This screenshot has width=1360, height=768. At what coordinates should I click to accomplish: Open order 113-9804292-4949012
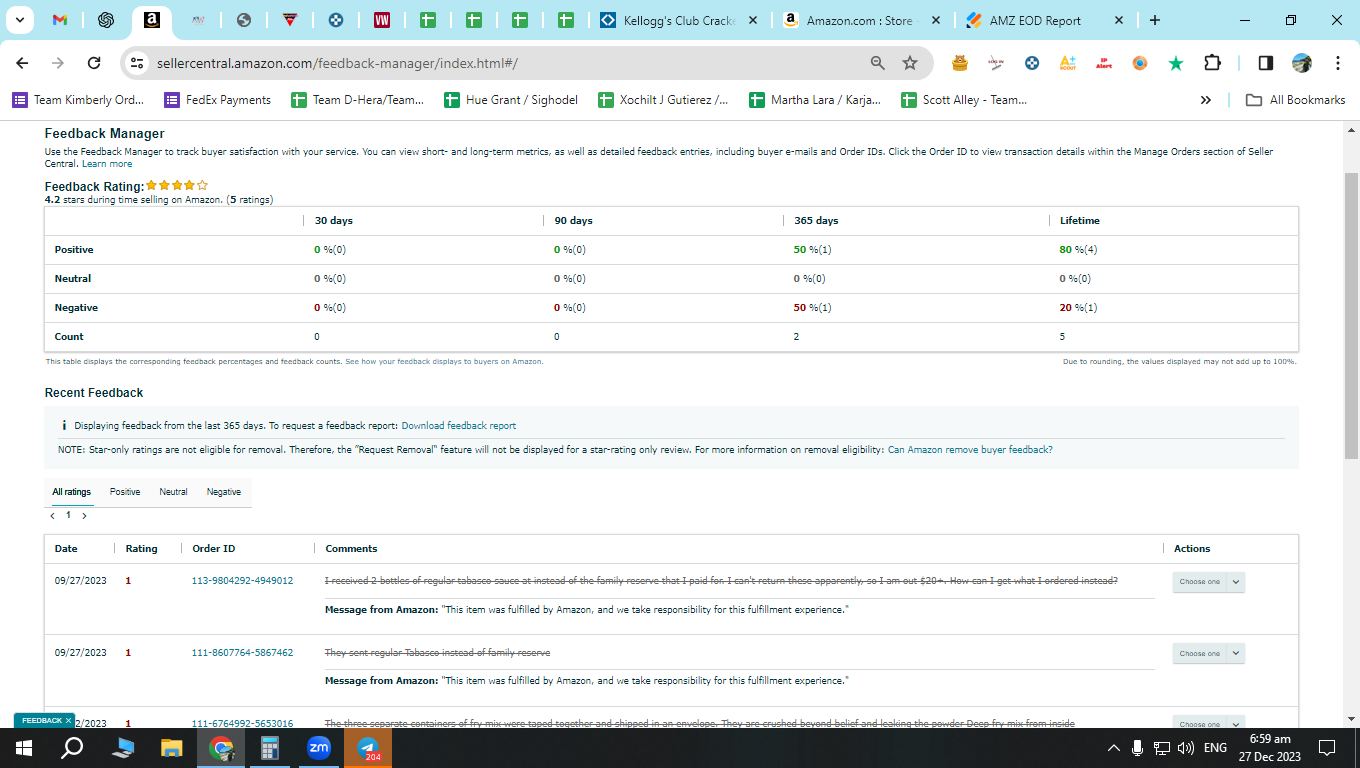tap(242, 581)
